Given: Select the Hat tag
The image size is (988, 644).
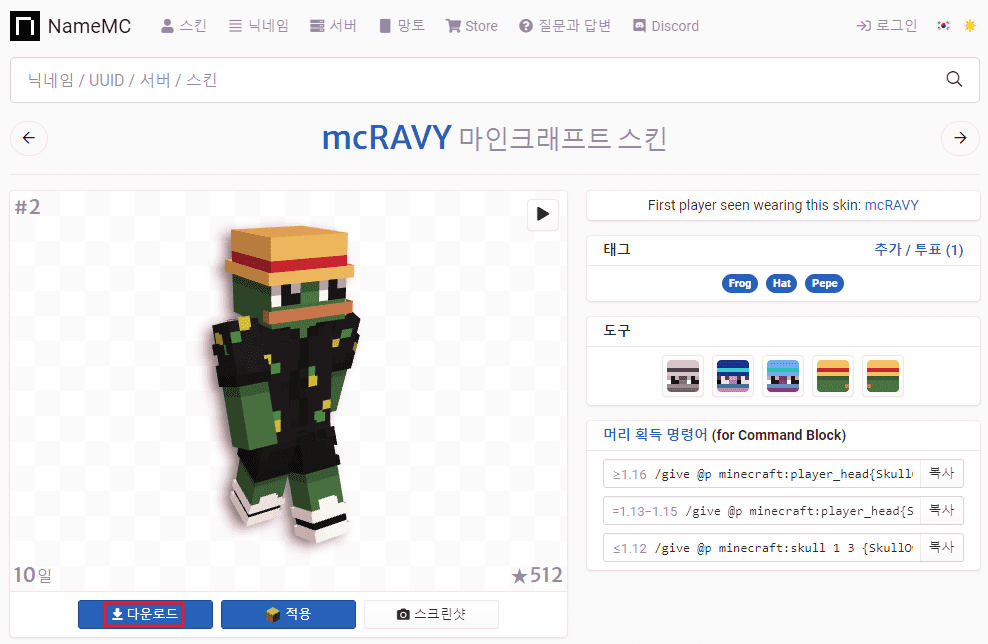Looking at the screenshot, I should pos(781,284).
